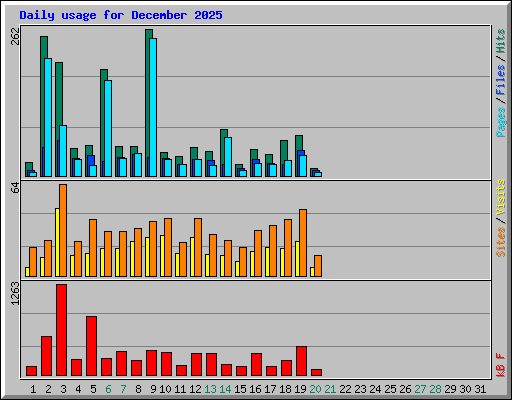
Task: Select day 17 on the date axis
Action: 270,389
